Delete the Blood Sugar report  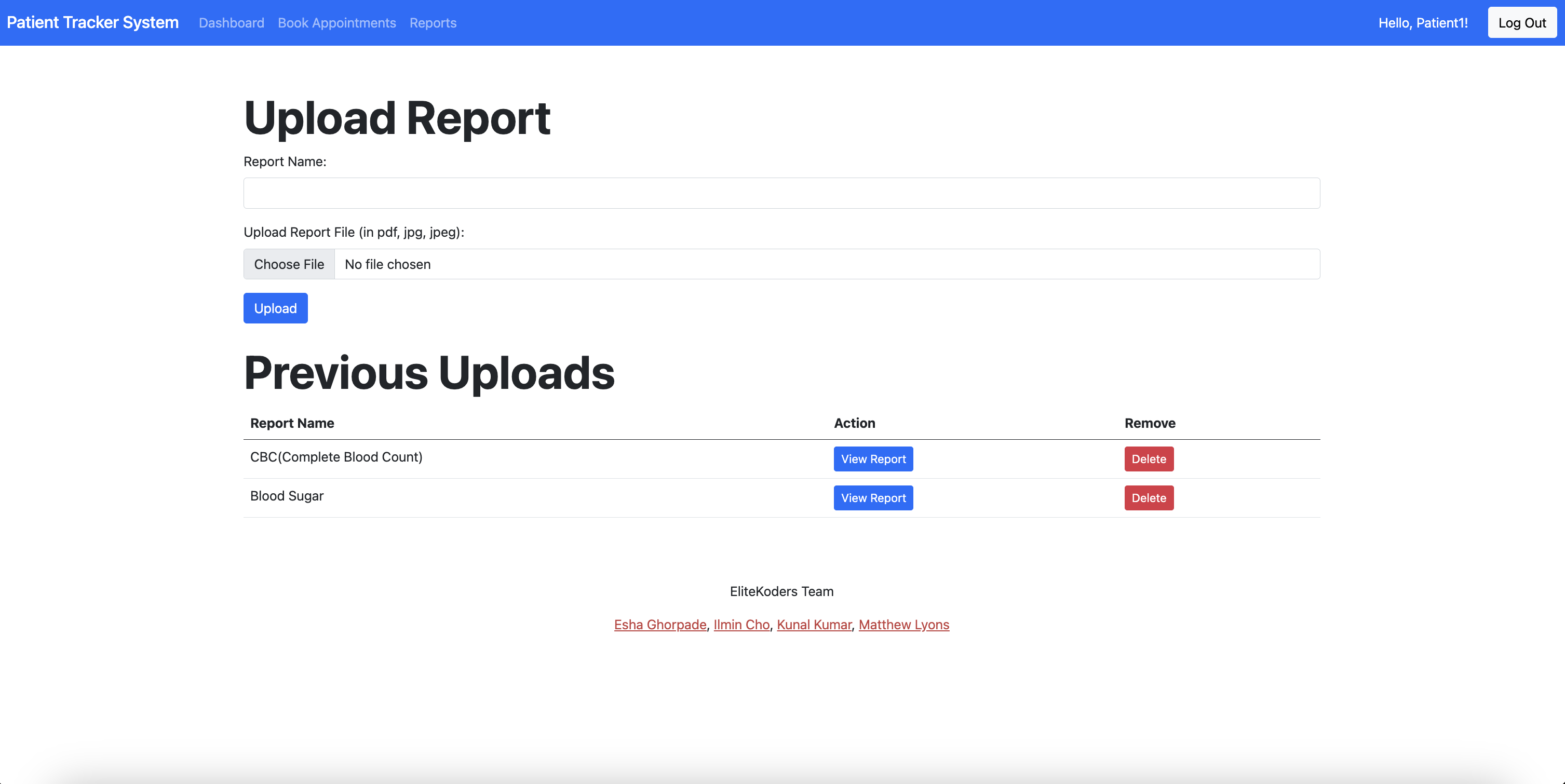[1148, 497]
